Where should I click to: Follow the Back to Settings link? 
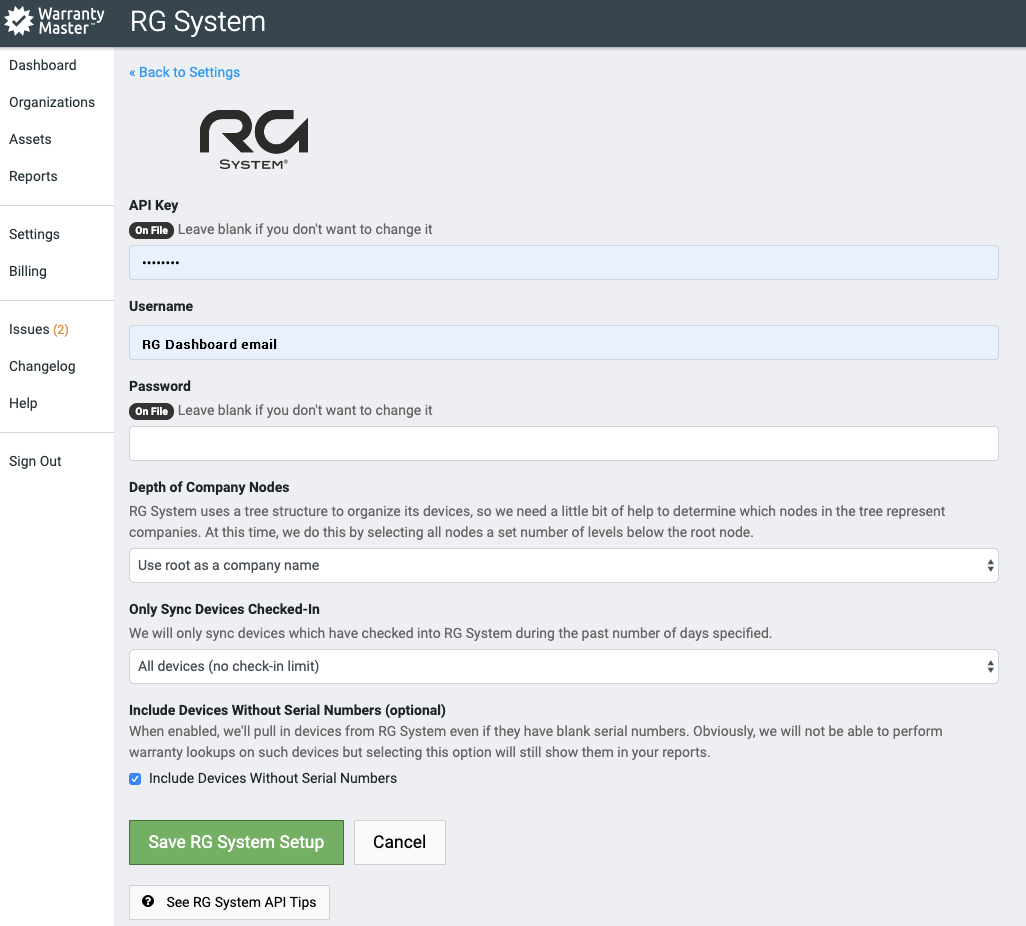[x=185, y=72]
